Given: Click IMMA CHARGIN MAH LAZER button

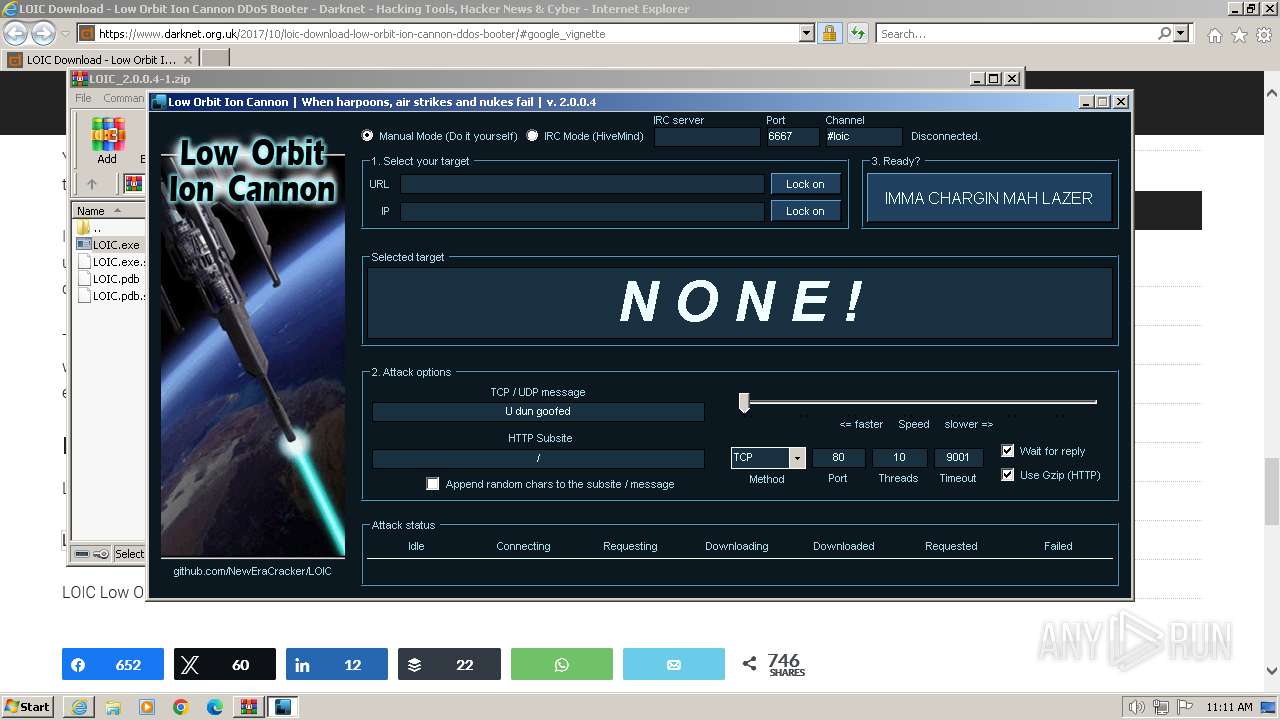Looking at the screenshot, I should click(x=988, y=198).
